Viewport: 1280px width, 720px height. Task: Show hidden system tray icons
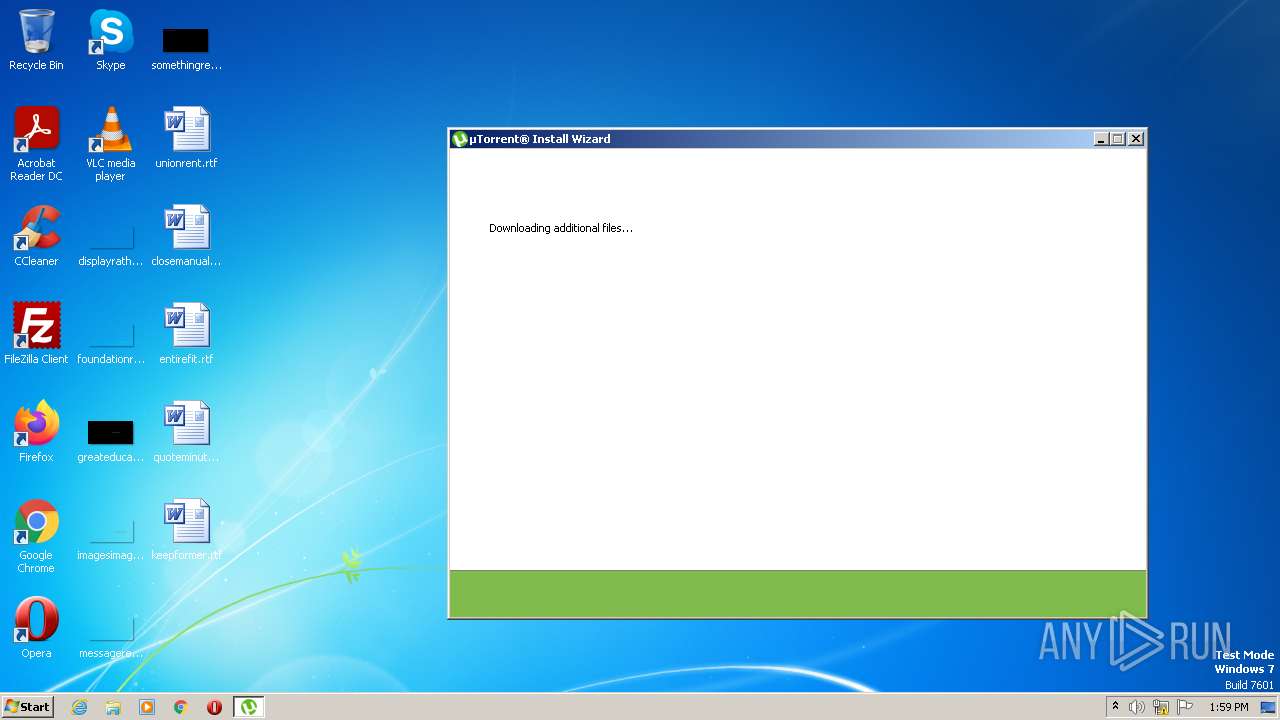pyautogui.click(x=1115, y=707)
